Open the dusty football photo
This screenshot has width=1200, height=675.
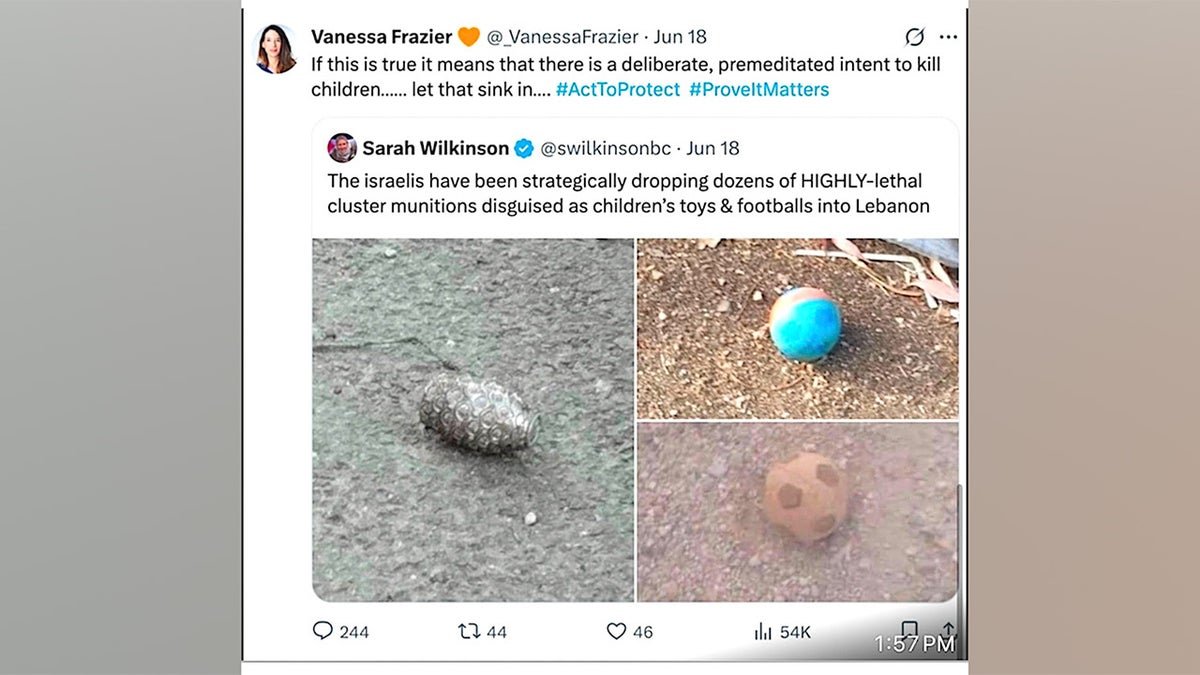pos(798,512)
